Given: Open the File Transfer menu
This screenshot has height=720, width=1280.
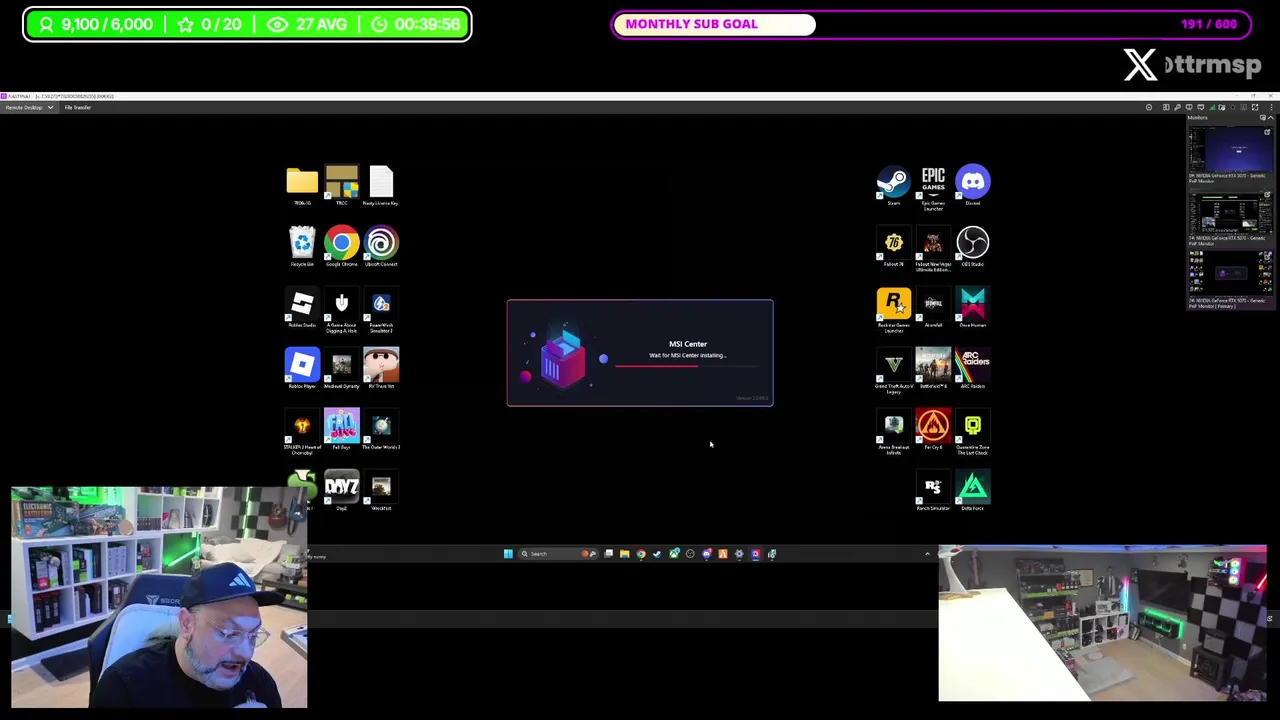Looking at the screenshot, I should coord(78,107).
